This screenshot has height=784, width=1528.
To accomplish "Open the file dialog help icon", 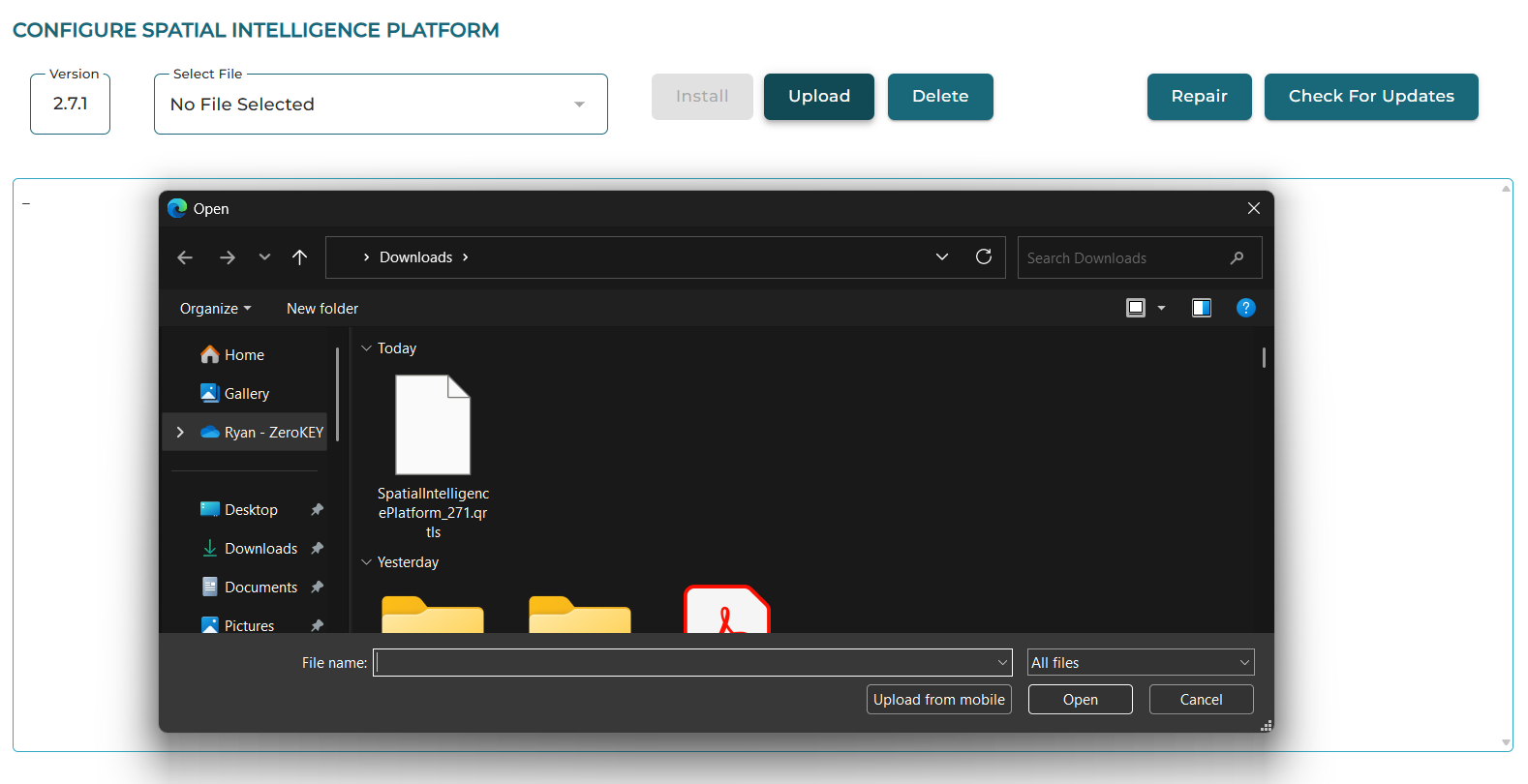I will [1246, 308].
